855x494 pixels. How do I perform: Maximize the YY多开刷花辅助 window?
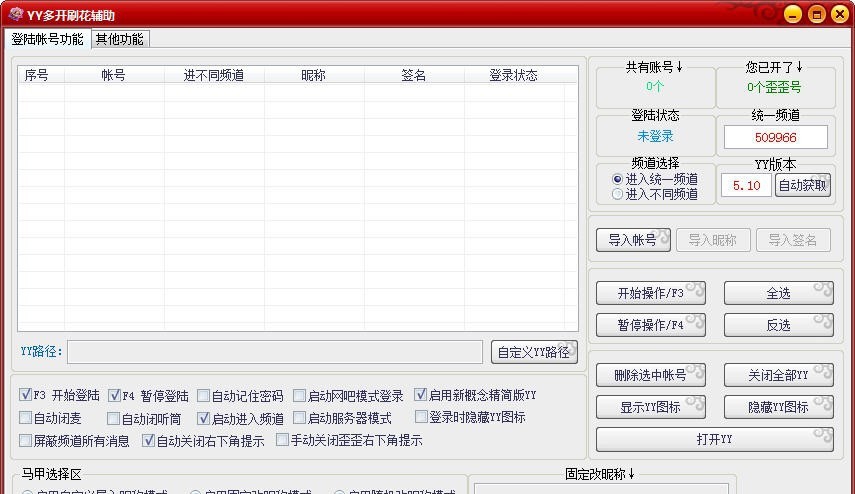tap(816, 14)
